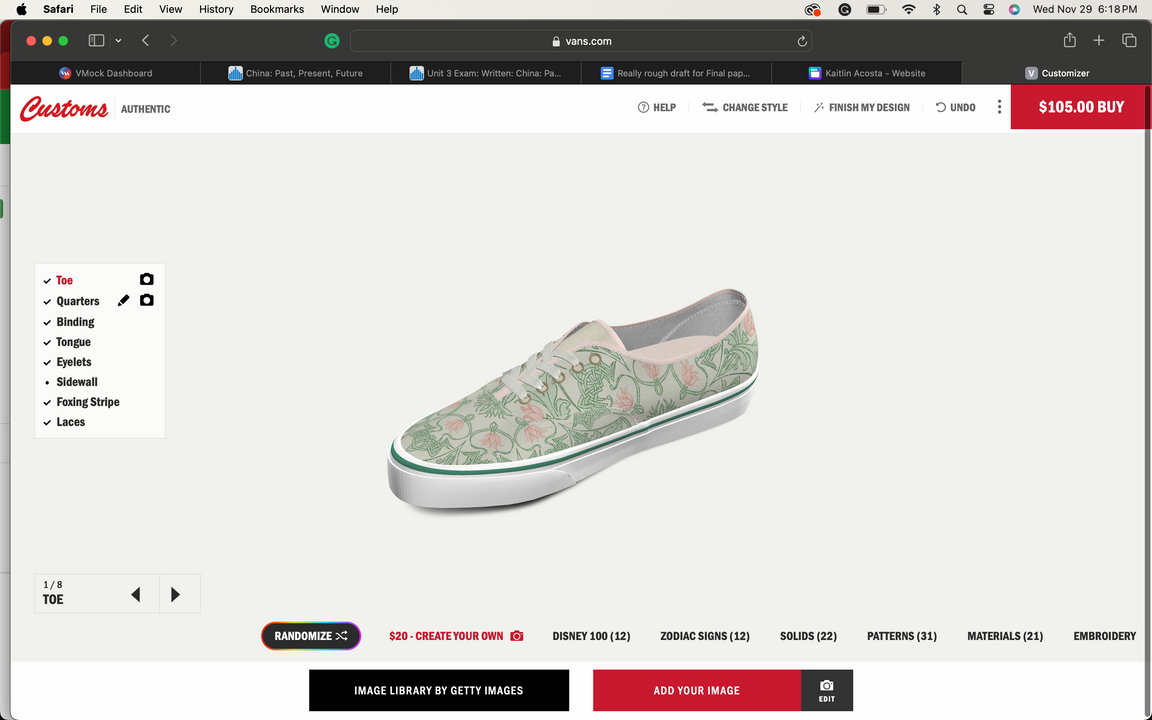Click the camera icon next to Toe
The width and height of the screenshot is (1152, 720).
pos(147,280)
